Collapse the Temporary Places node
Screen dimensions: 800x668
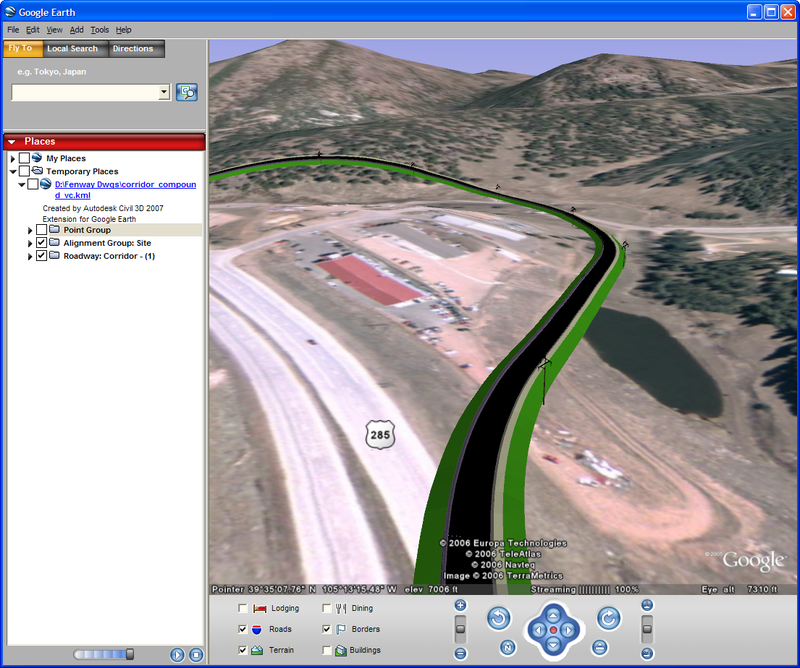coord(12,170)
